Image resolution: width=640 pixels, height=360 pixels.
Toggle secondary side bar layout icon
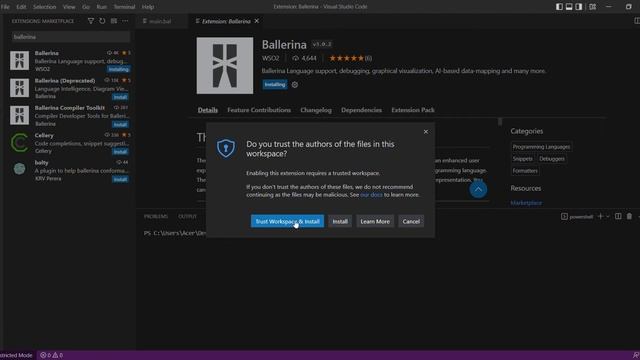[x=579, y=7]
